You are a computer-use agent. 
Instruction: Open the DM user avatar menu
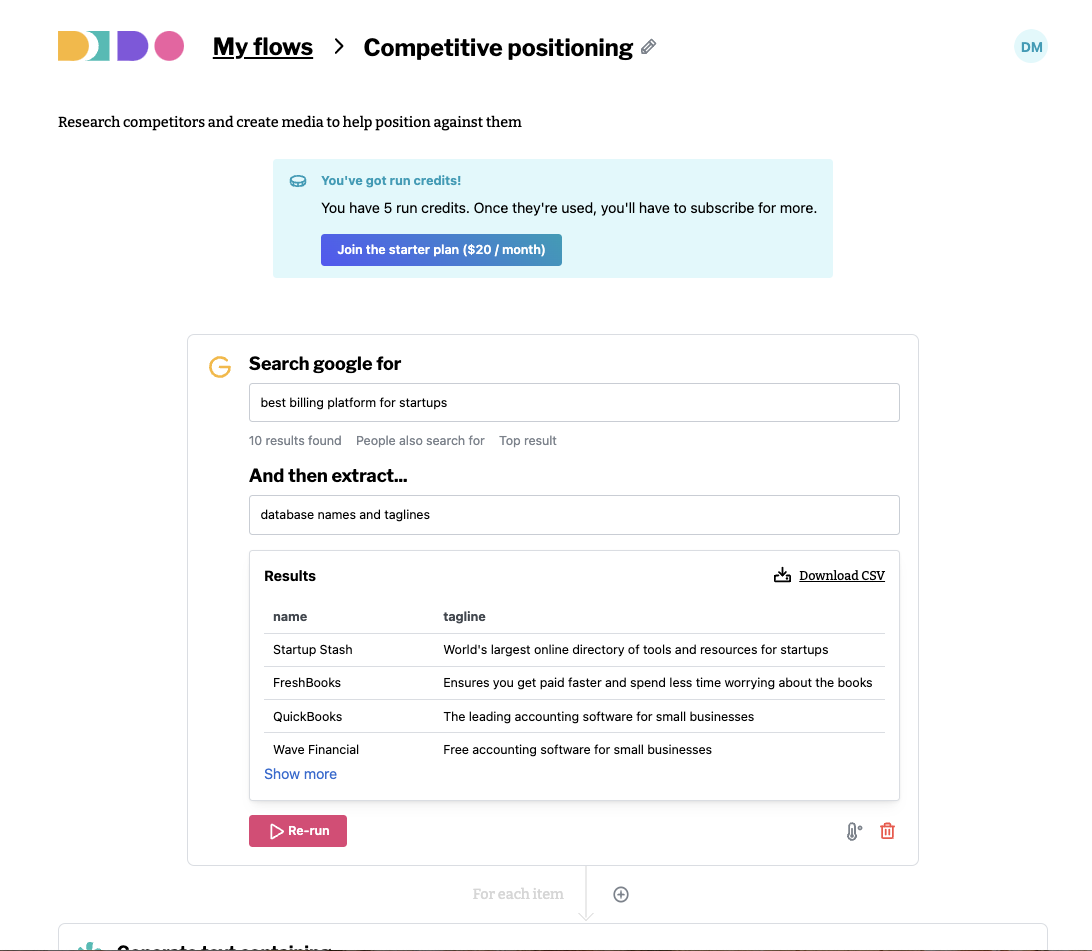coord(1031,47)
